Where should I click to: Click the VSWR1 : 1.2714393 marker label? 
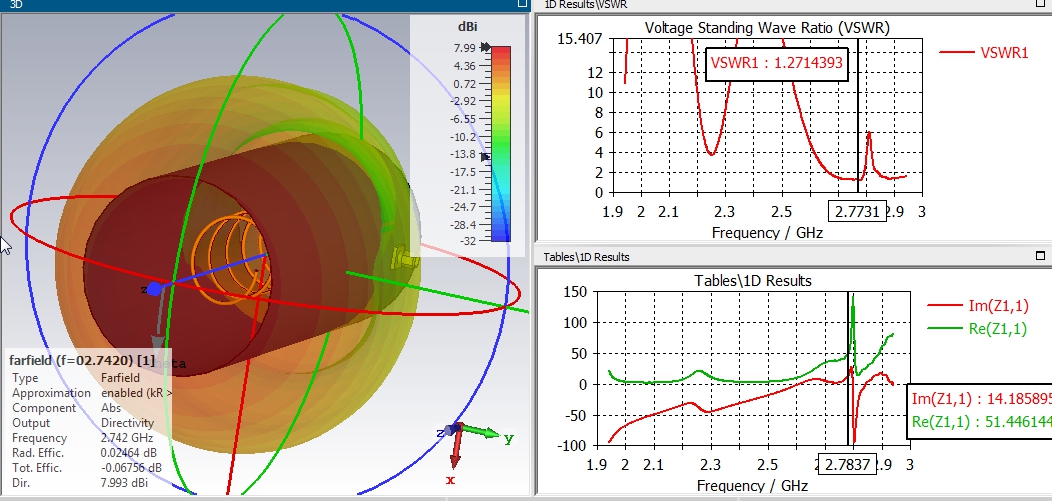click(777, 64)
